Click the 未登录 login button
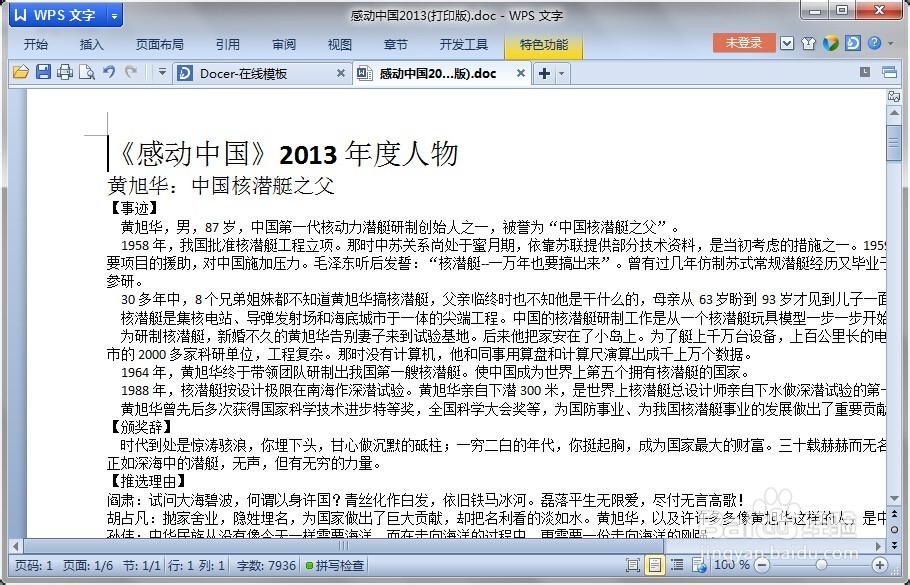910x585 pixels. pyautogui.click(x=743, y=44)
